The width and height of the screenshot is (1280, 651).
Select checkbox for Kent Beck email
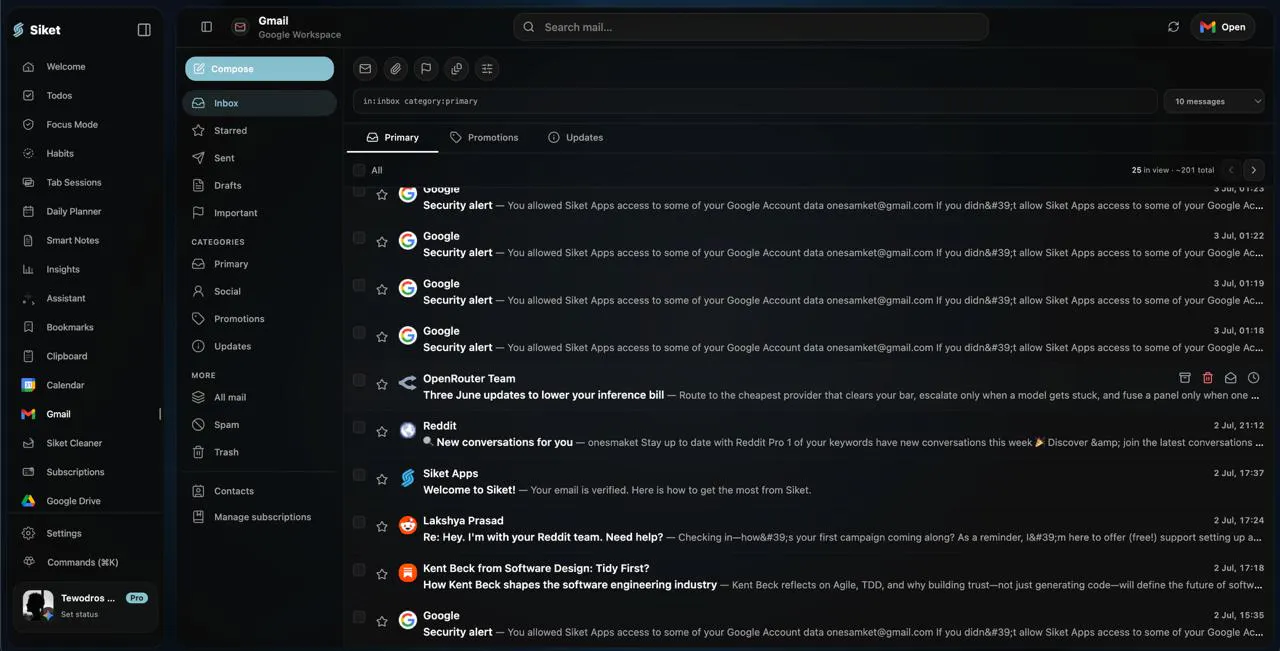[x=359, y=570]
